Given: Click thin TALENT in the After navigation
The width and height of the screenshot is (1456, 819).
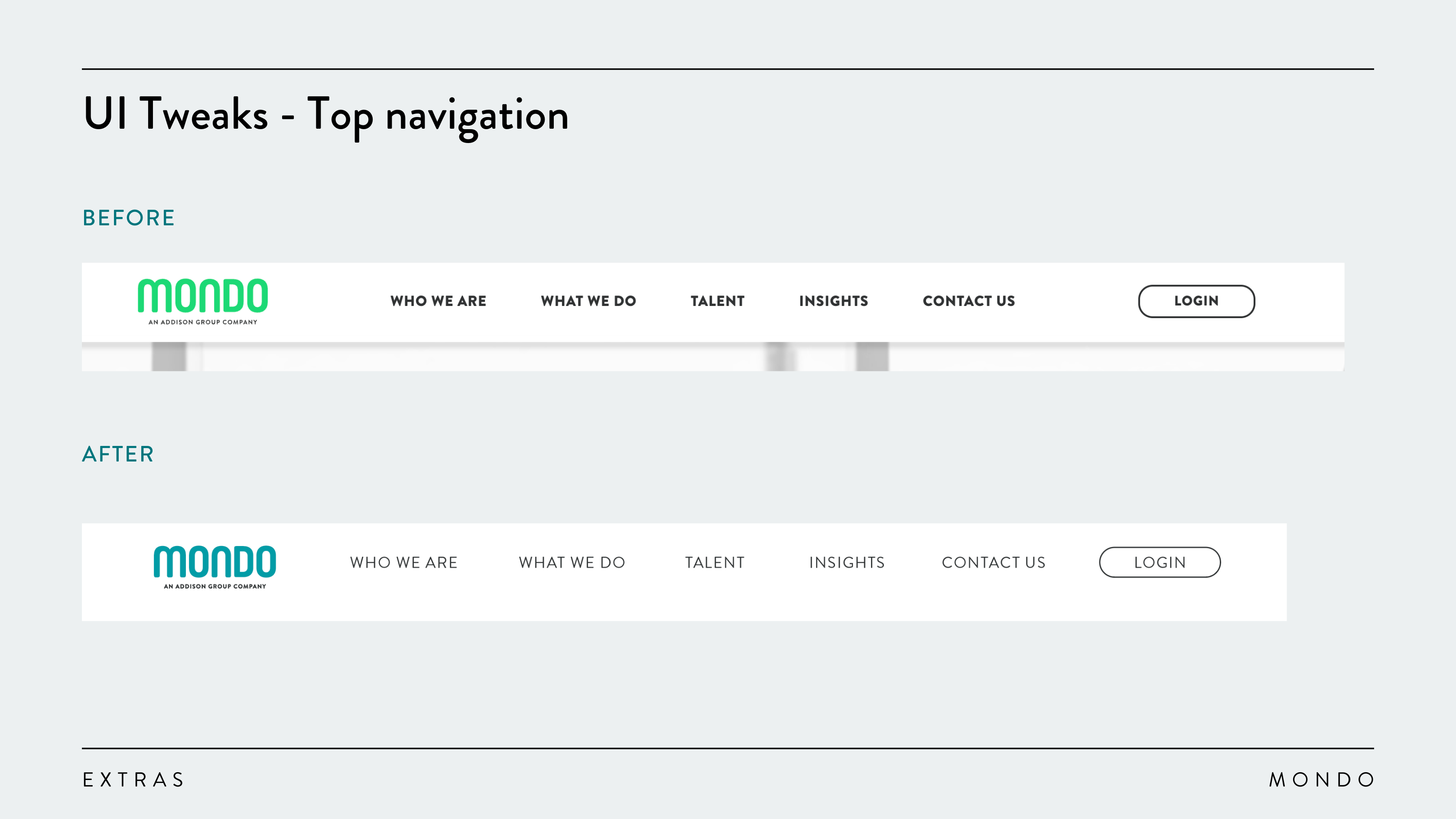Looking at the screenshot, I should click(715, 562).
